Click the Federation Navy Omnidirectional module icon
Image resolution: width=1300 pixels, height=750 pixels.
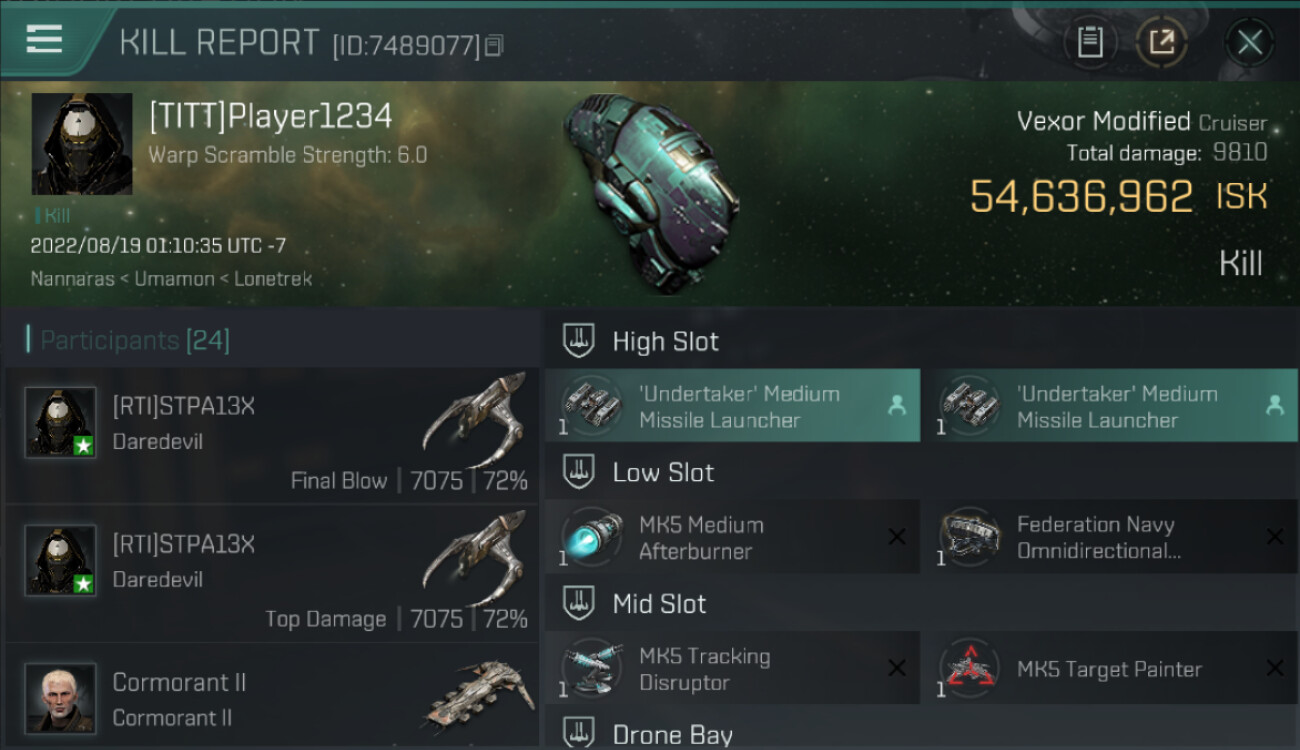click(x=969, y=537)
